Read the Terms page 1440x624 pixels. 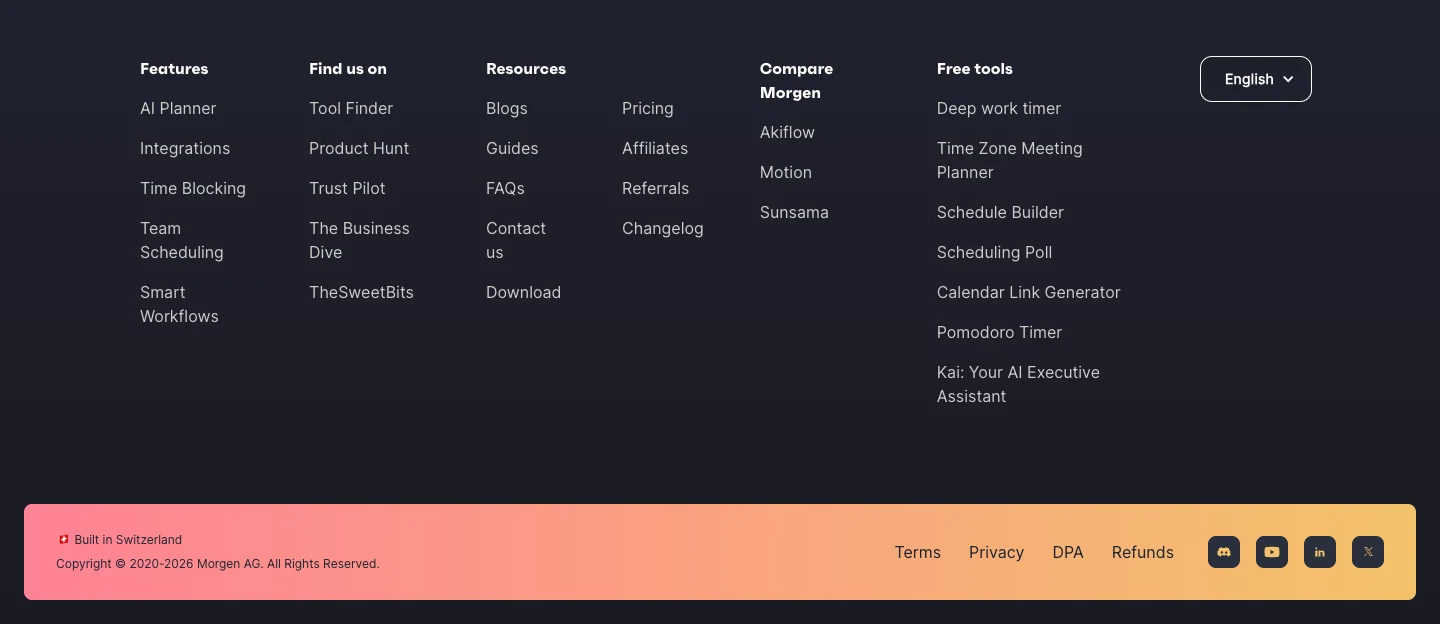pos(918,552)
